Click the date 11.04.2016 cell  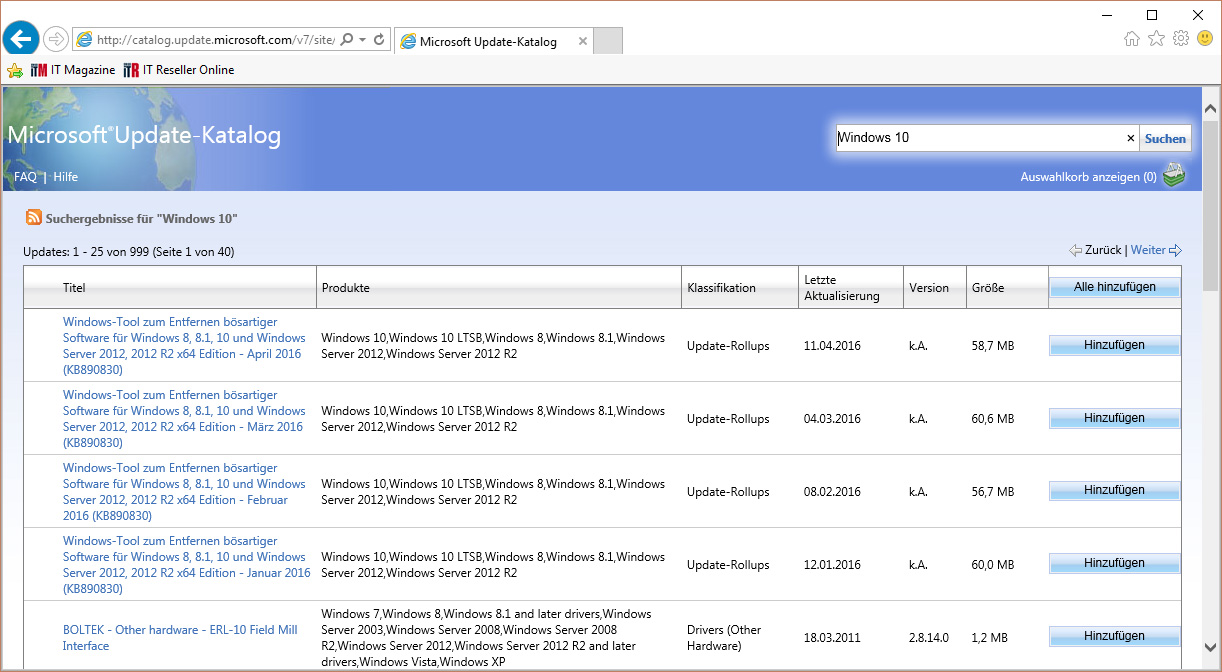click(832, 346)
